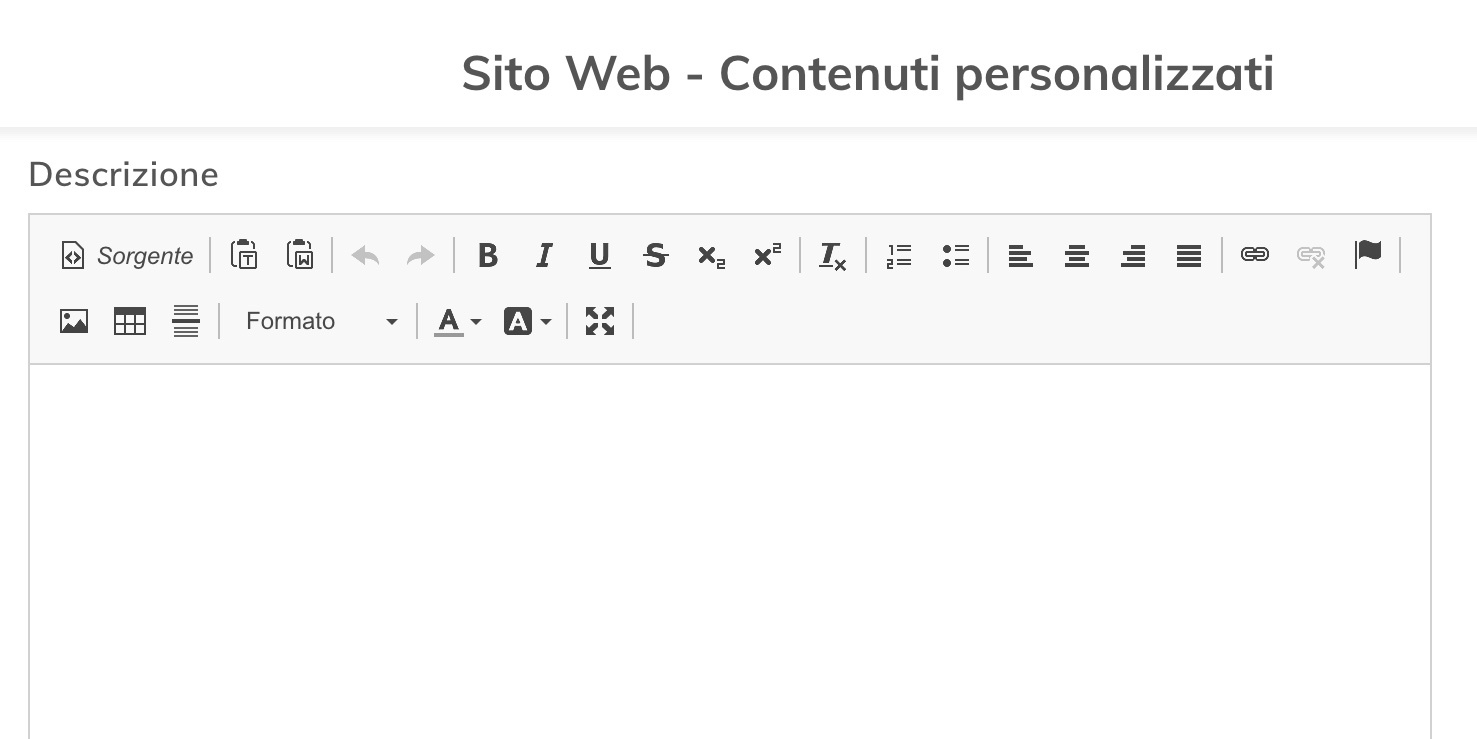
Task: Maximize the editor view
Action: point(599,321)
